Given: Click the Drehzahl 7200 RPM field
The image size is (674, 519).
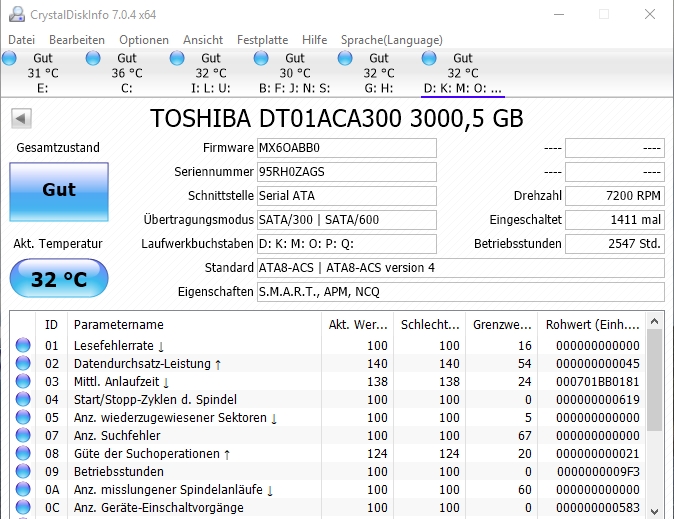Looking at the screenshot, I should [615, 196].
